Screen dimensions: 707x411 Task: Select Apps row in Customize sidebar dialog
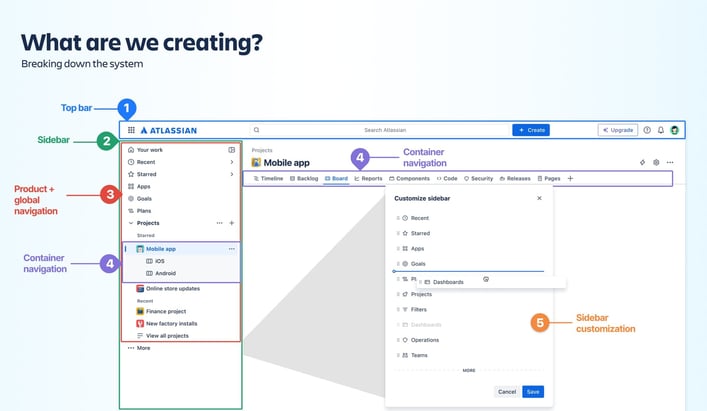(x=468, y=249)
